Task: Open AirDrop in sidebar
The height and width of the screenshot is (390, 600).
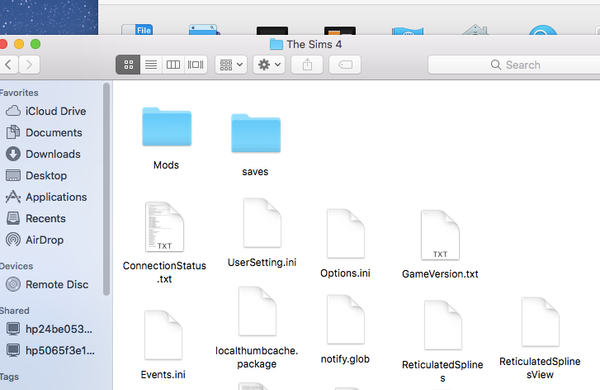Action: pyautogui.click(x=34, y=240)
